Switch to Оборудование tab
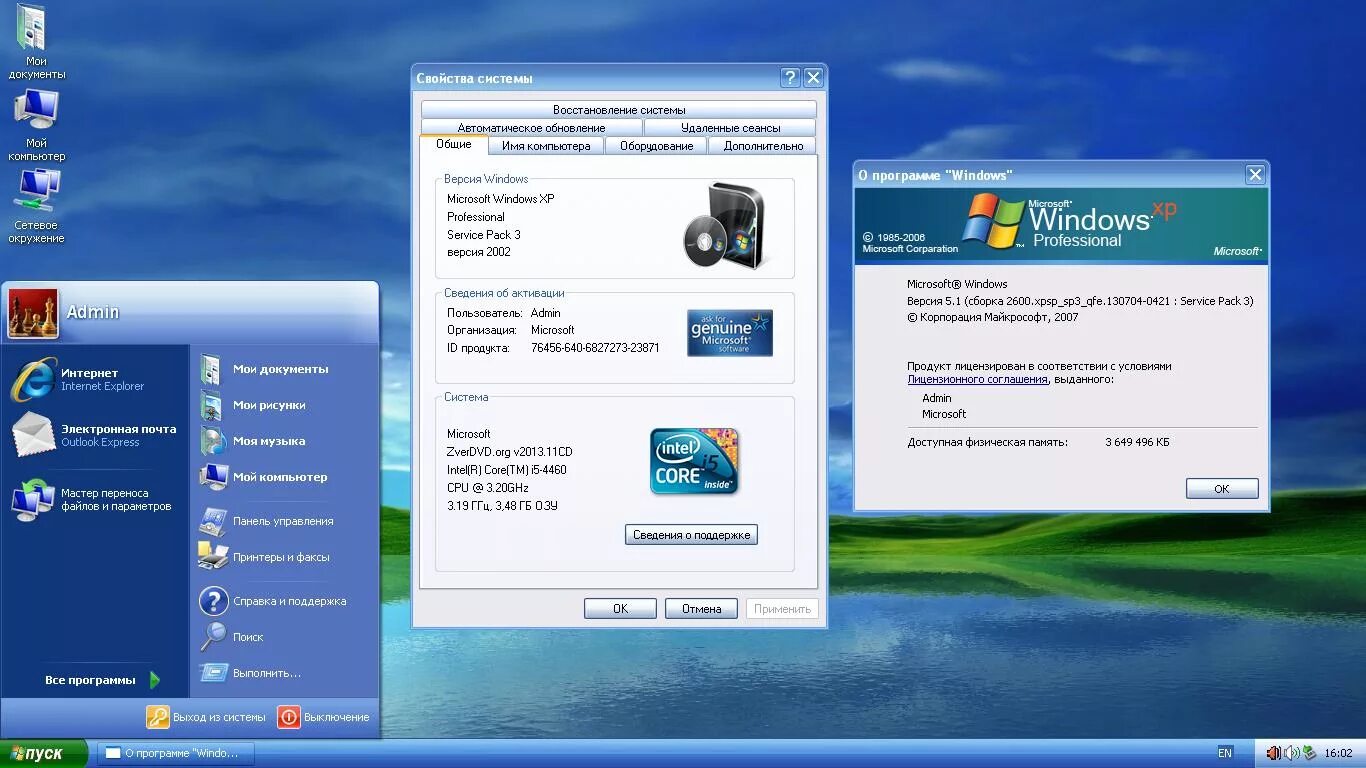Image resolution: width=1366 pixels, height=768 pixels. click(656, 146)
